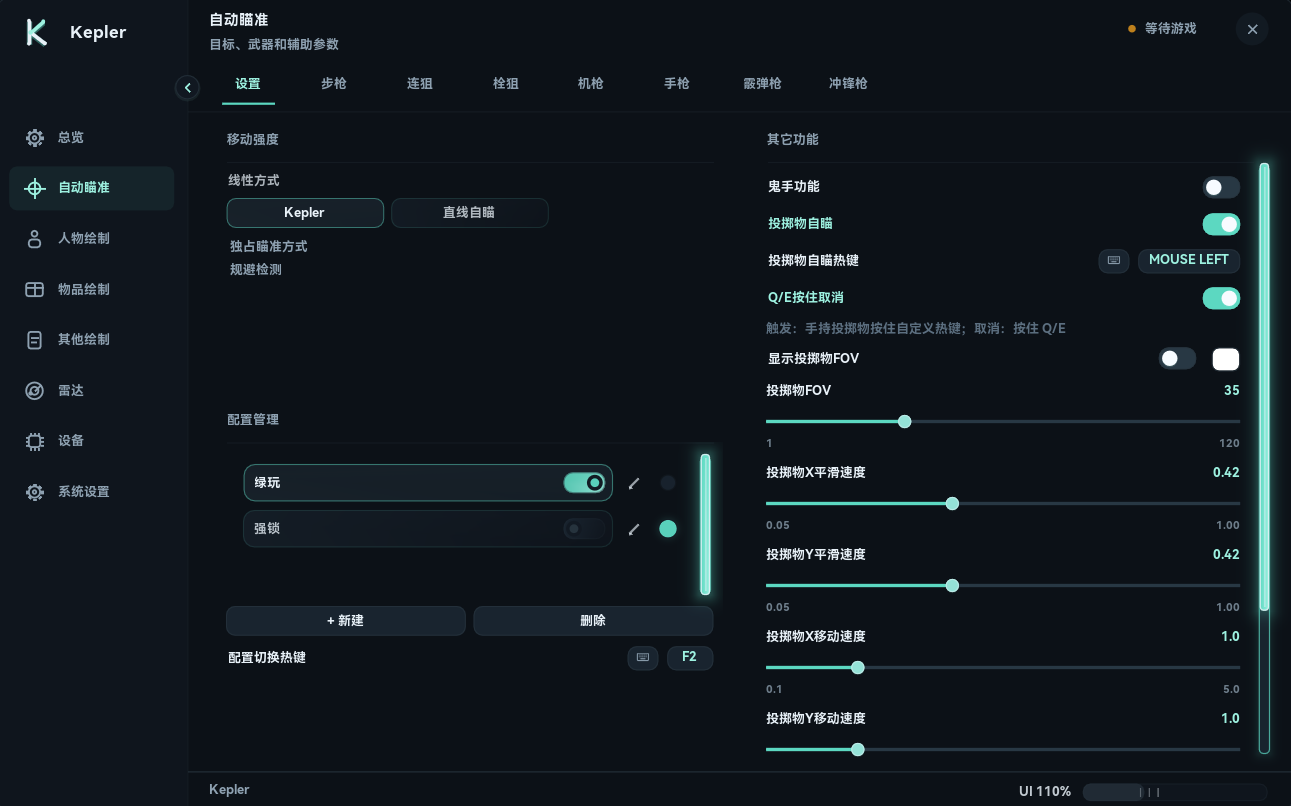Click the 其他绘制 document icon
Screen dimensions: 1291x806
[x=35, y=340]
